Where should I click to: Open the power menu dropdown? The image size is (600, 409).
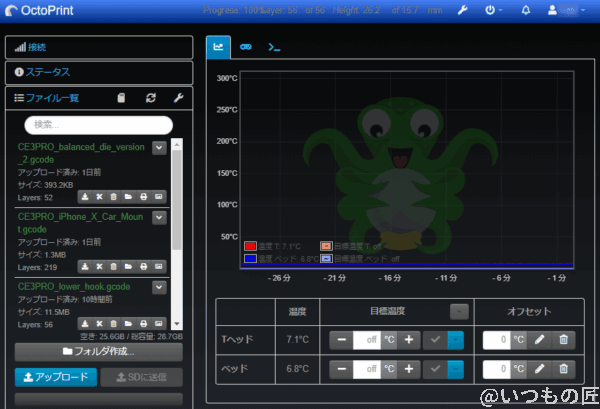(493, 11)
